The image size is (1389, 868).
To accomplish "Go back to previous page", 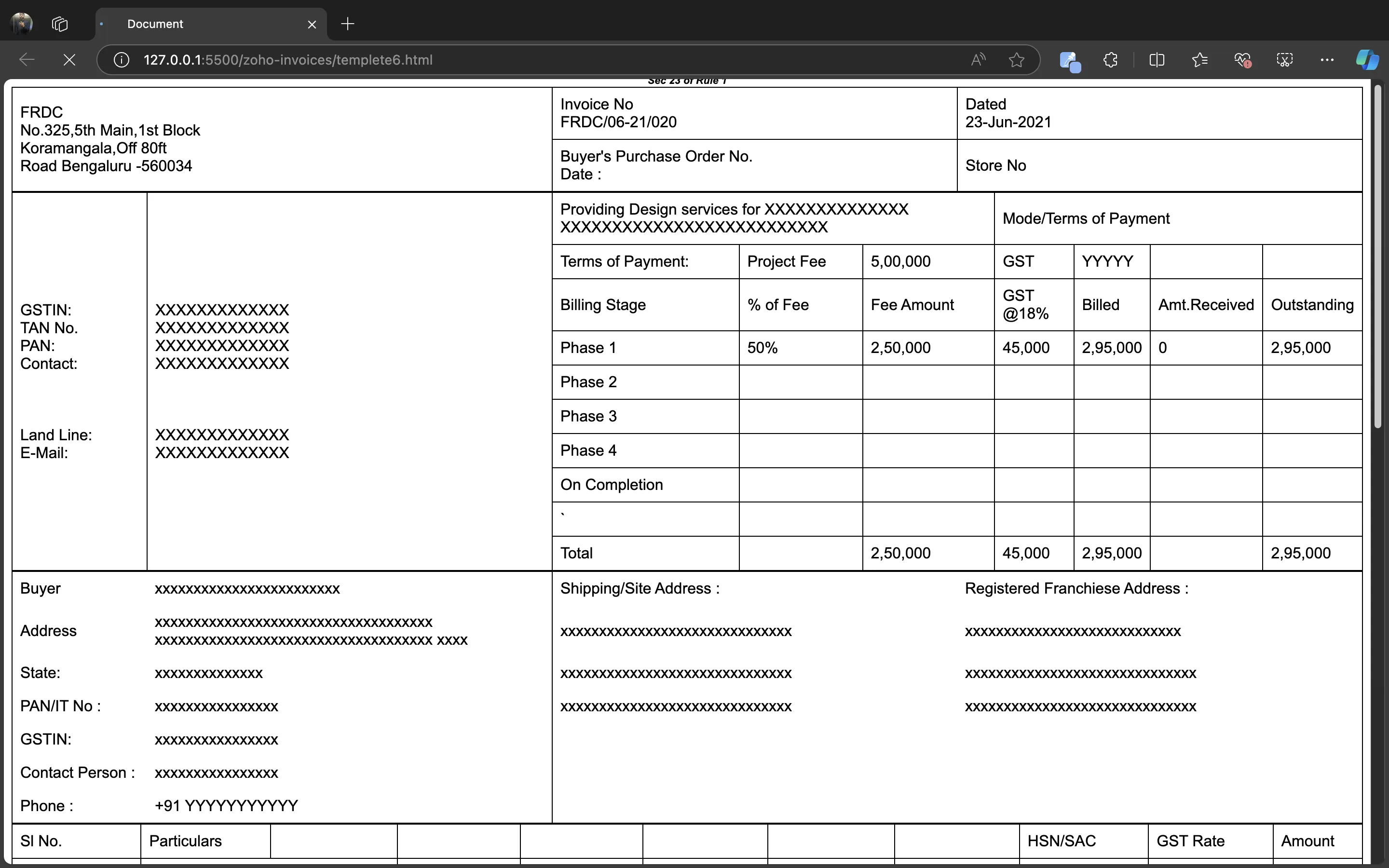I will [x=27, y=60].
